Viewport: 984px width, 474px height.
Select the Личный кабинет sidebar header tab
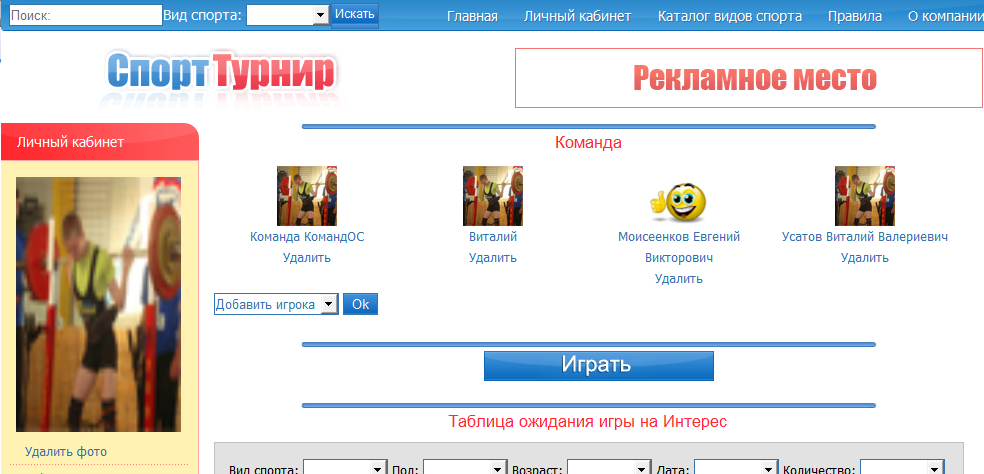coord(100,142)
